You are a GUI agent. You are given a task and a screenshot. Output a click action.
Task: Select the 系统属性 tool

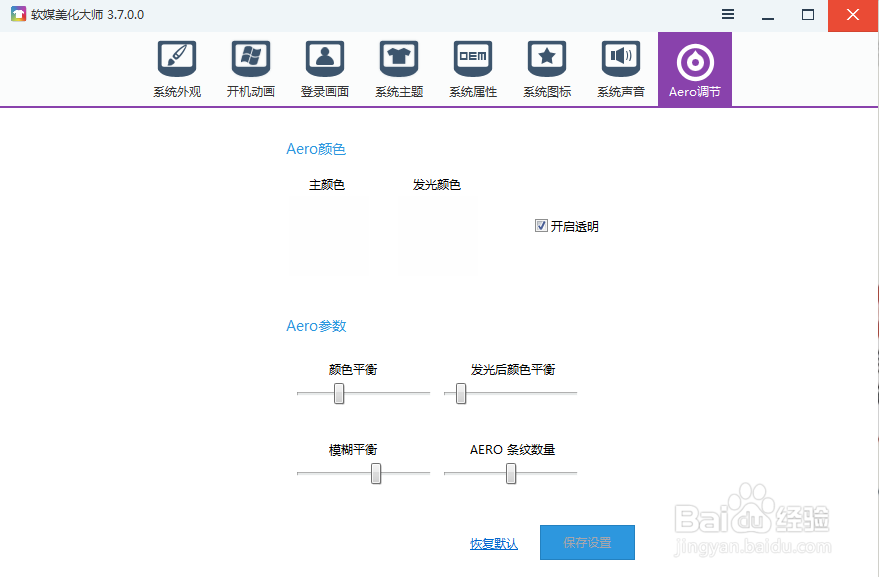coord(472,67)
